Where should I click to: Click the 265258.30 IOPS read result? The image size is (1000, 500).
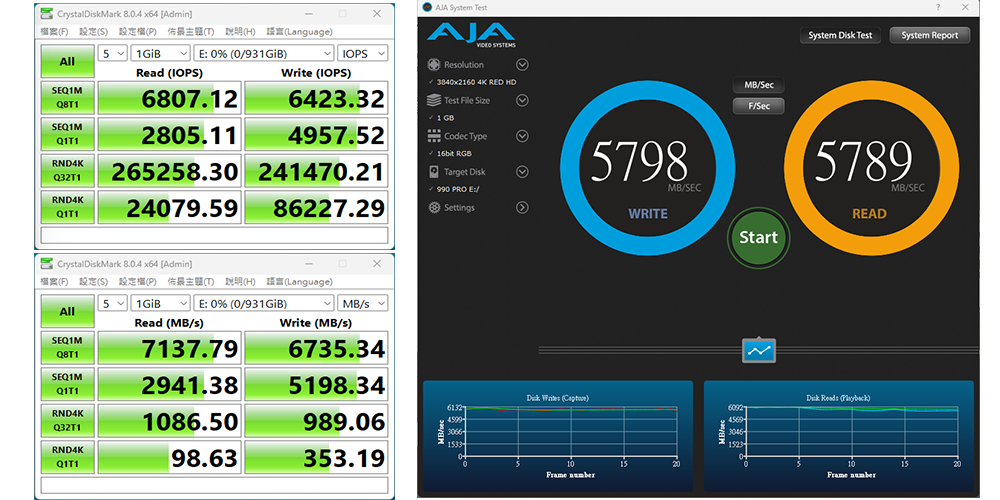(169, 171)
